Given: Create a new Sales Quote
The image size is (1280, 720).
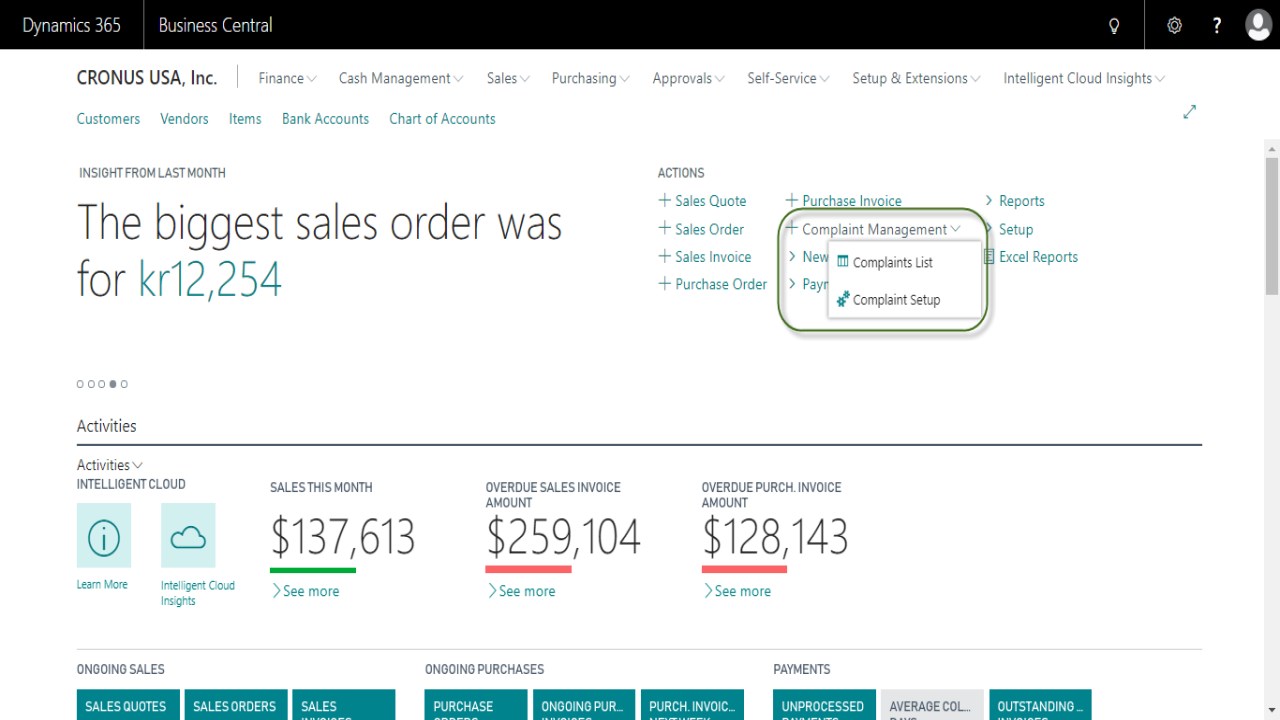Looking at the screenshot, I should coord(710,201).
